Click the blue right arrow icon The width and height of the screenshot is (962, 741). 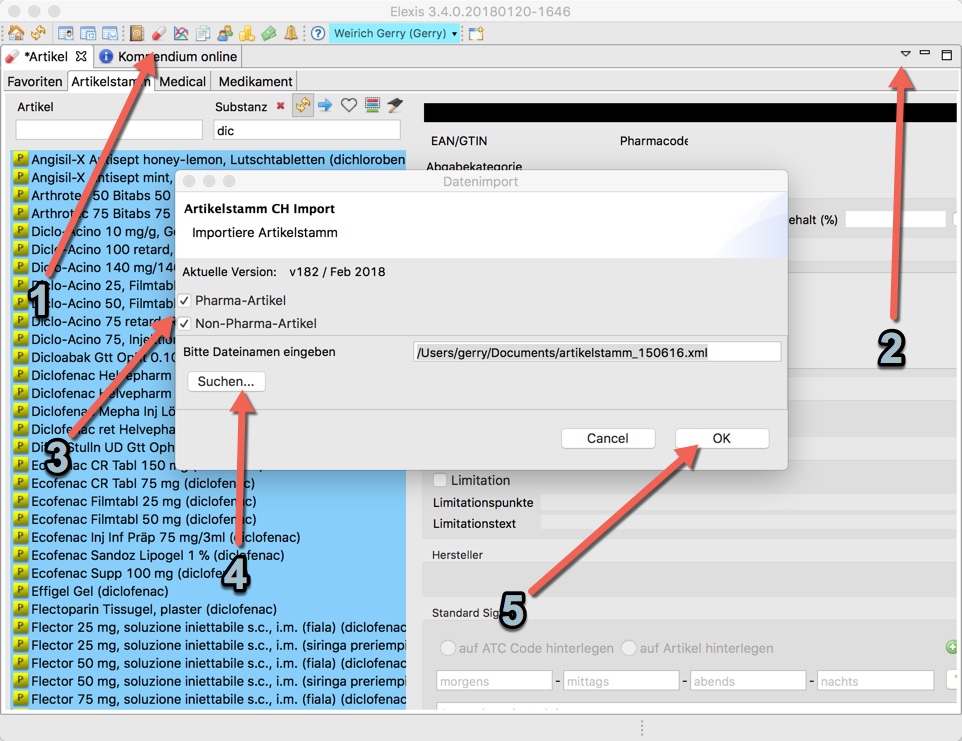pos(325,106)
